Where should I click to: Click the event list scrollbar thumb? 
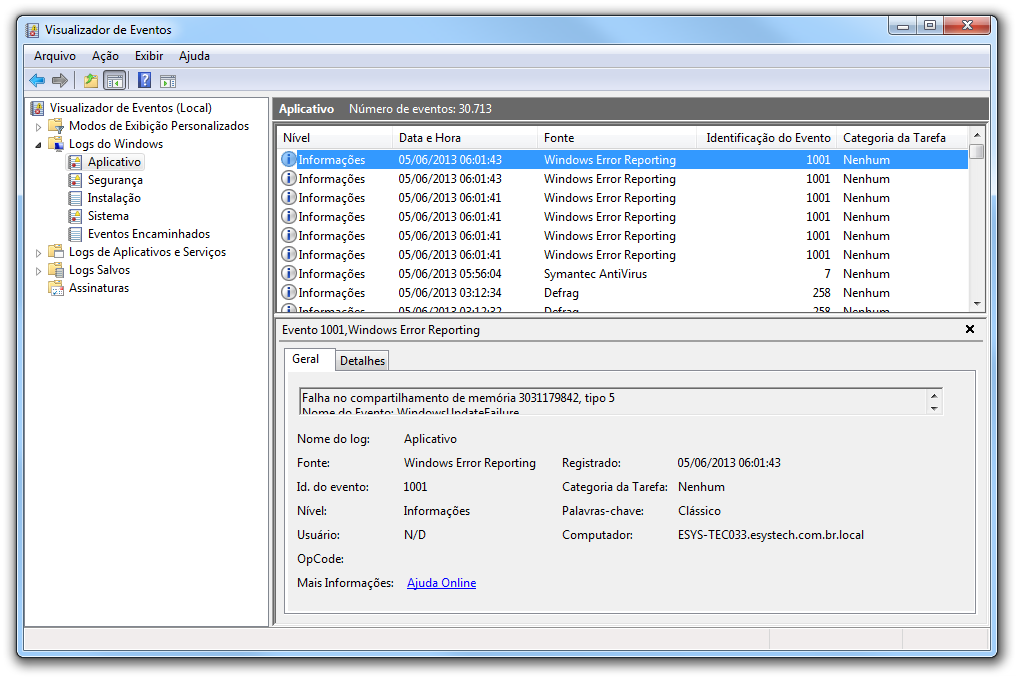976,151
